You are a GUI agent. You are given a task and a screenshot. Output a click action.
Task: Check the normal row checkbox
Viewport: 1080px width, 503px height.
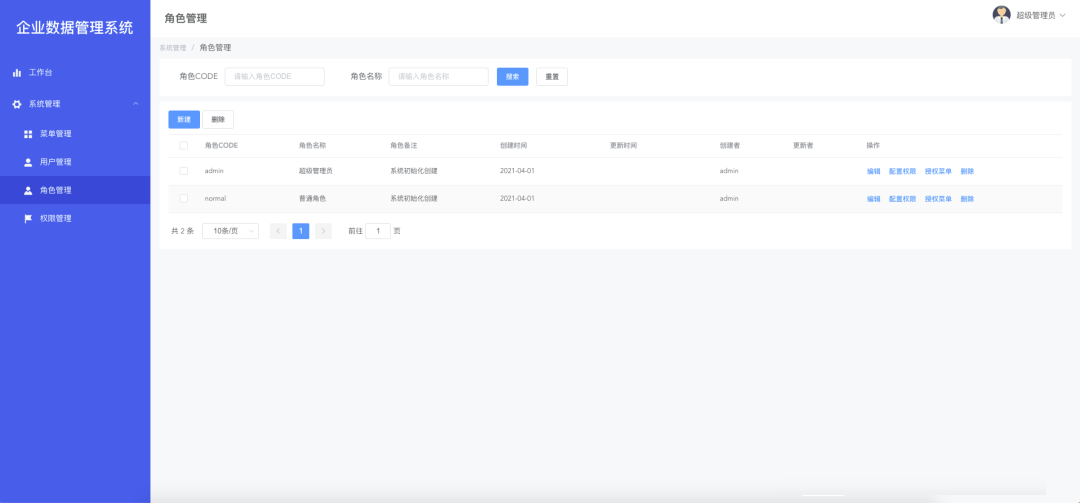pyautogui.click(x=184, y=198)
